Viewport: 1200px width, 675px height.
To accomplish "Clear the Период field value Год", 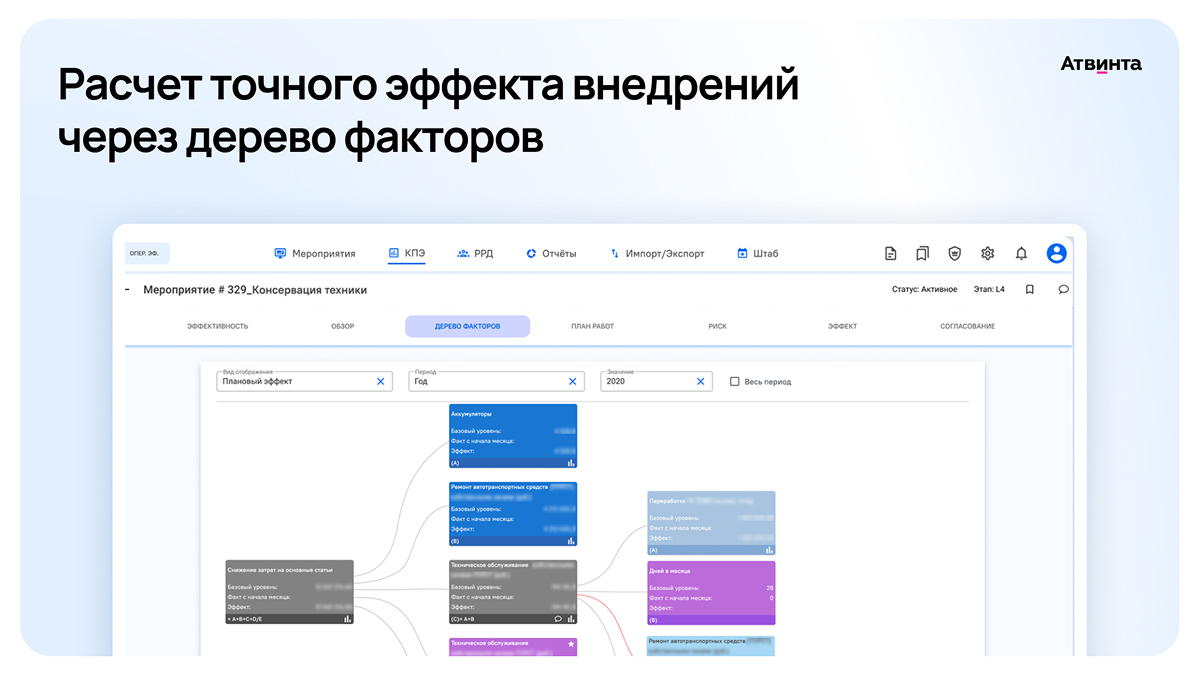I will pyautogui.click(x=573, y=381).
